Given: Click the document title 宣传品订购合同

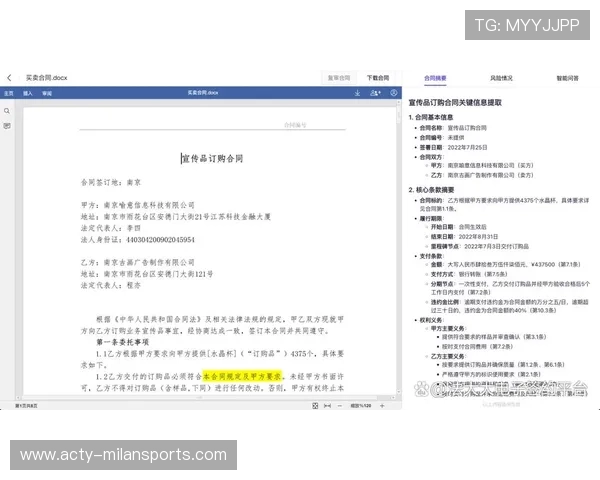Looking at the screenshot, I should point(211,158).
